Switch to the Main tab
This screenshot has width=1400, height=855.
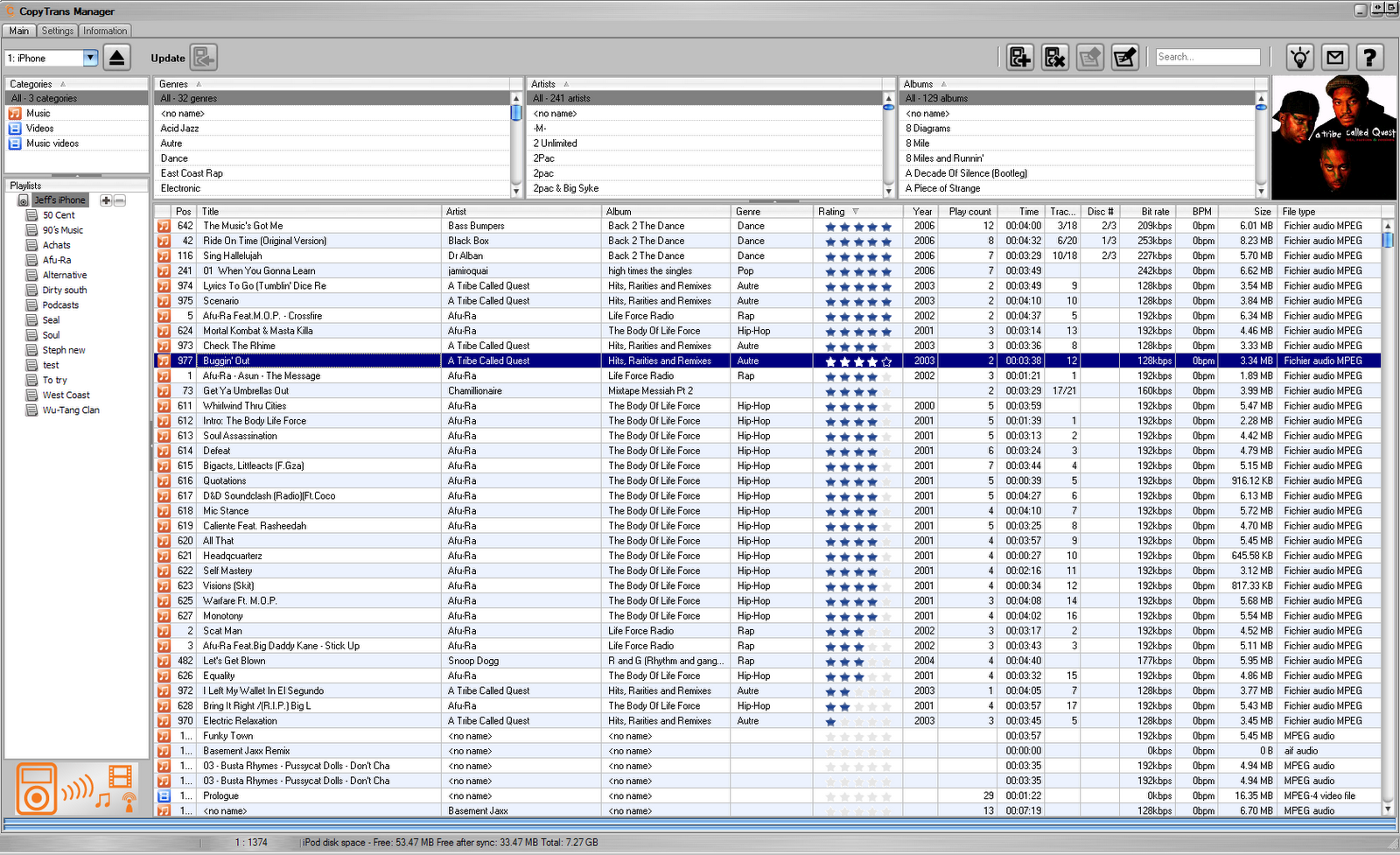pyautogui.click(x=19, y=31)
